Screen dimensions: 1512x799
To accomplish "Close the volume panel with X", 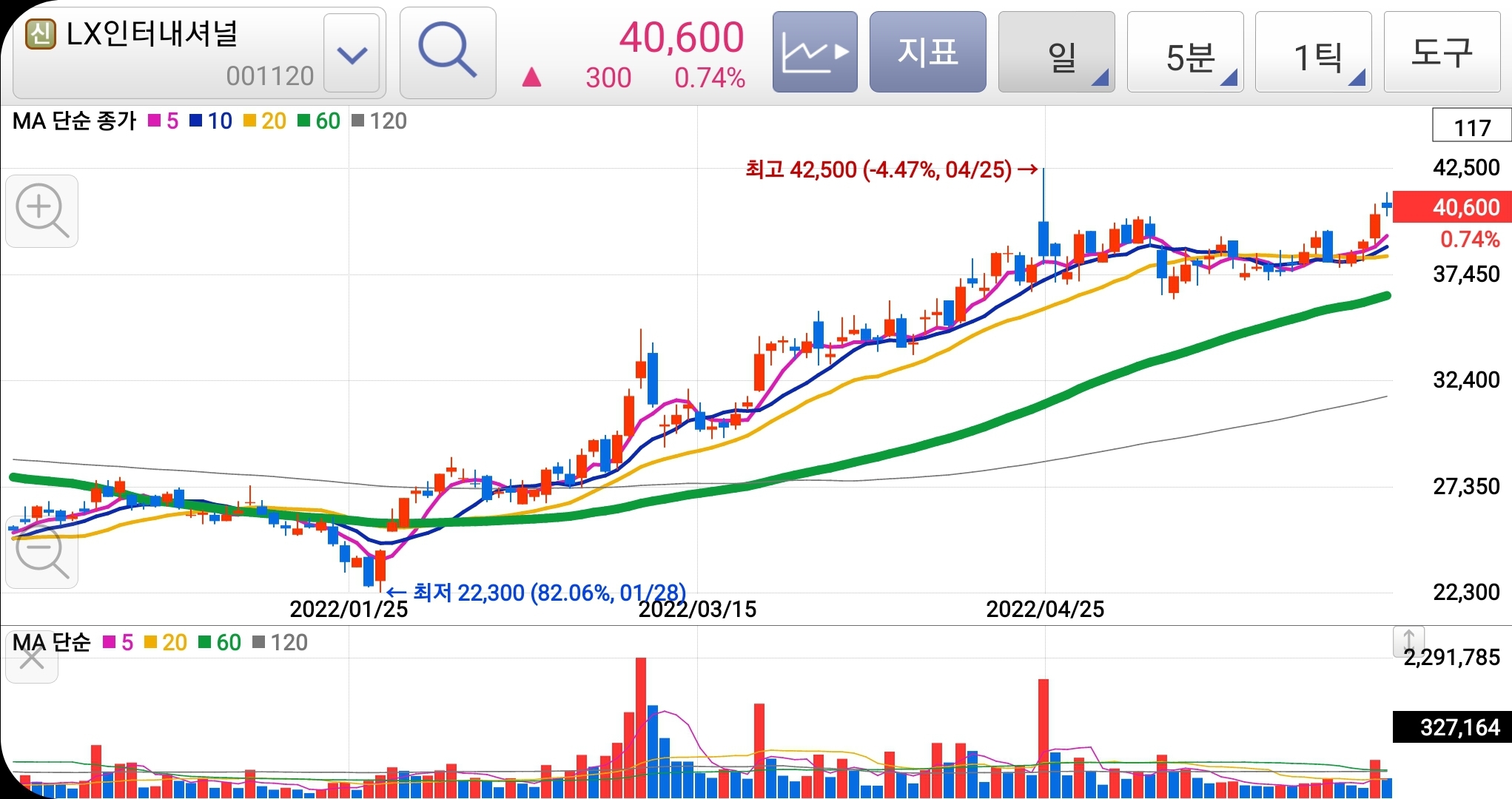I will coord(31,658).
